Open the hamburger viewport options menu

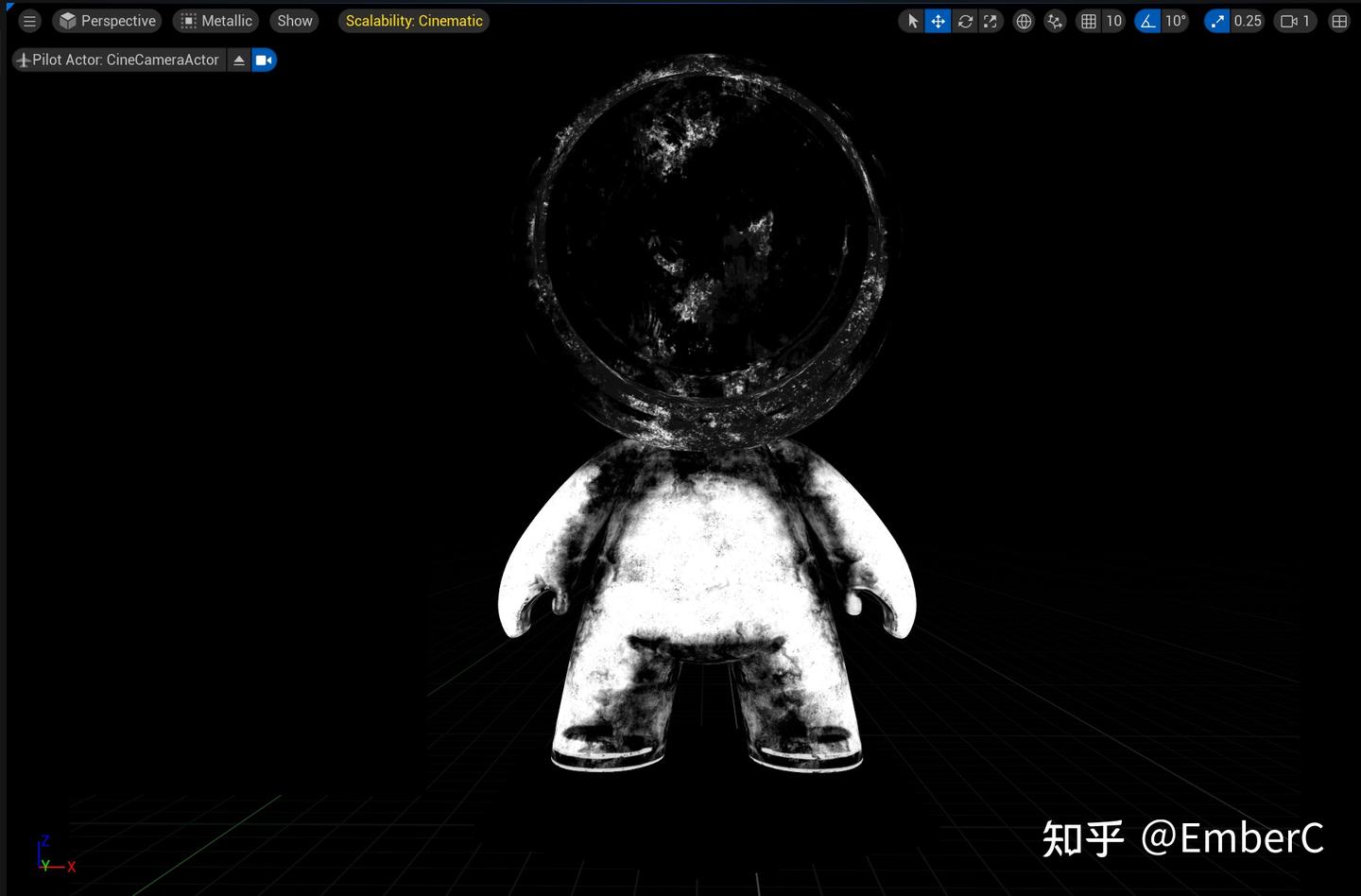point(29,20)
